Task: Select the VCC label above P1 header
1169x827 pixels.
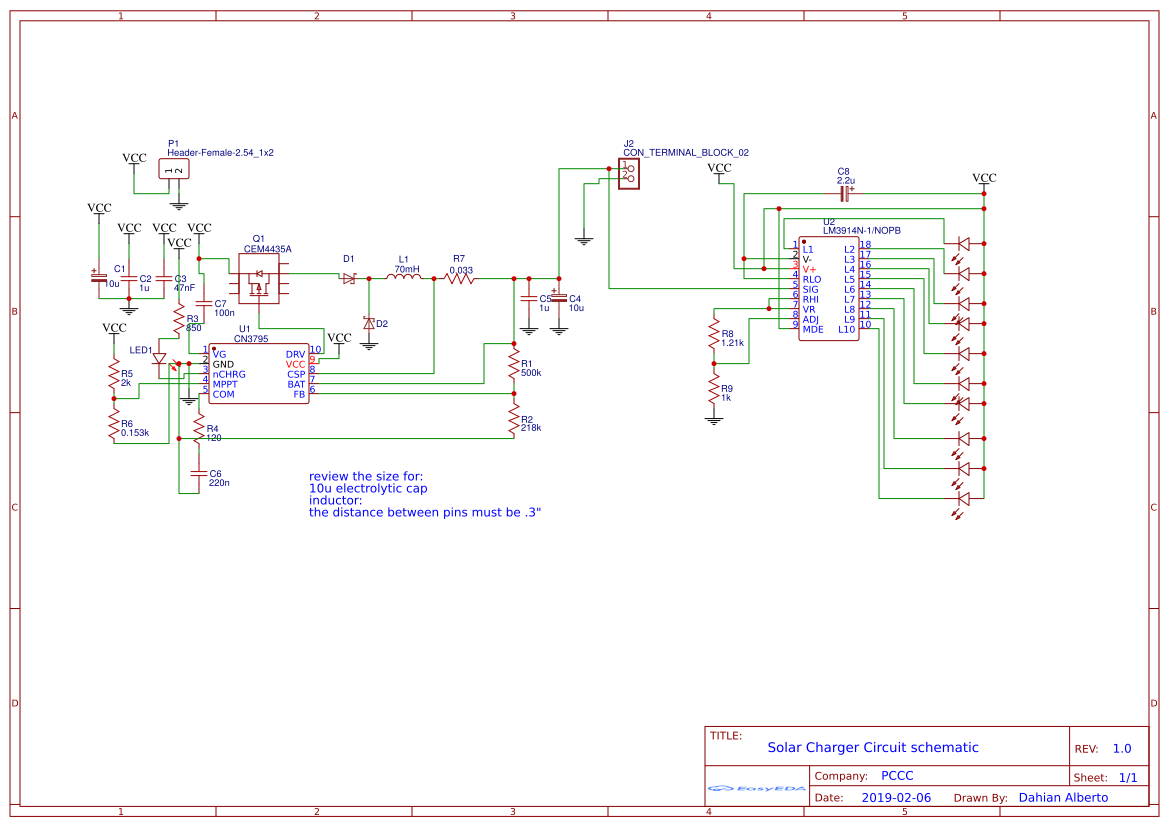Action: [x=134, y=157]
